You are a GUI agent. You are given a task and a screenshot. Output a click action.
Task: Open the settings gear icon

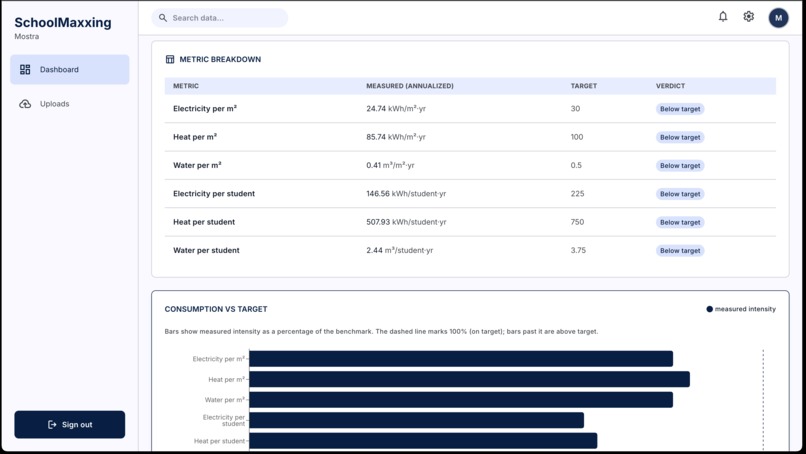(x=748, y=17)
